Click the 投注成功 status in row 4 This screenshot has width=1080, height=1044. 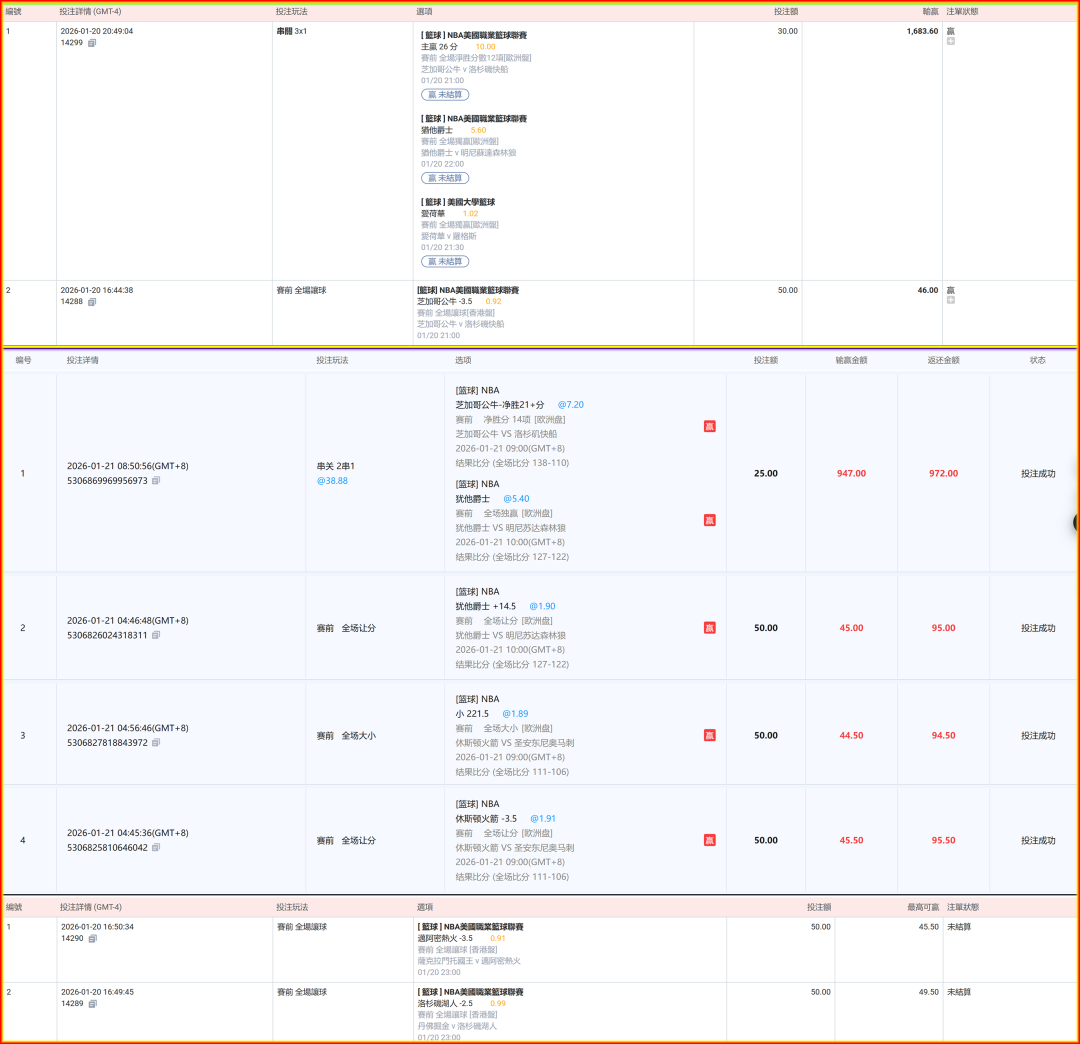point(1038,840)
